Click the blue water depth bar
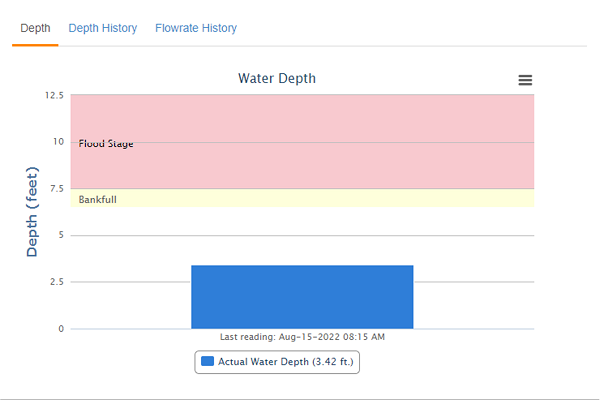This screenshot has width=600, height=400. [302, 297]
